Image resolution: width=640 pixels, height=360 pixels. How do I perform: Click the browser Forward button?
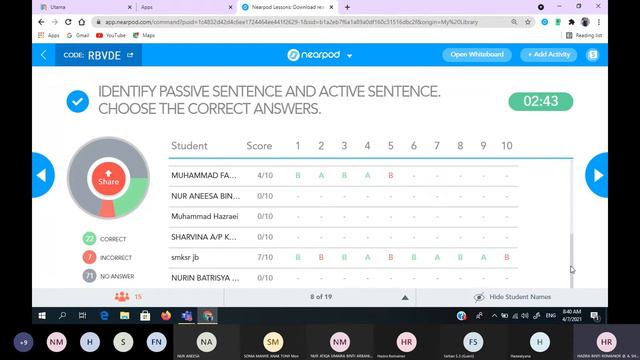click(x=55, y=22)
